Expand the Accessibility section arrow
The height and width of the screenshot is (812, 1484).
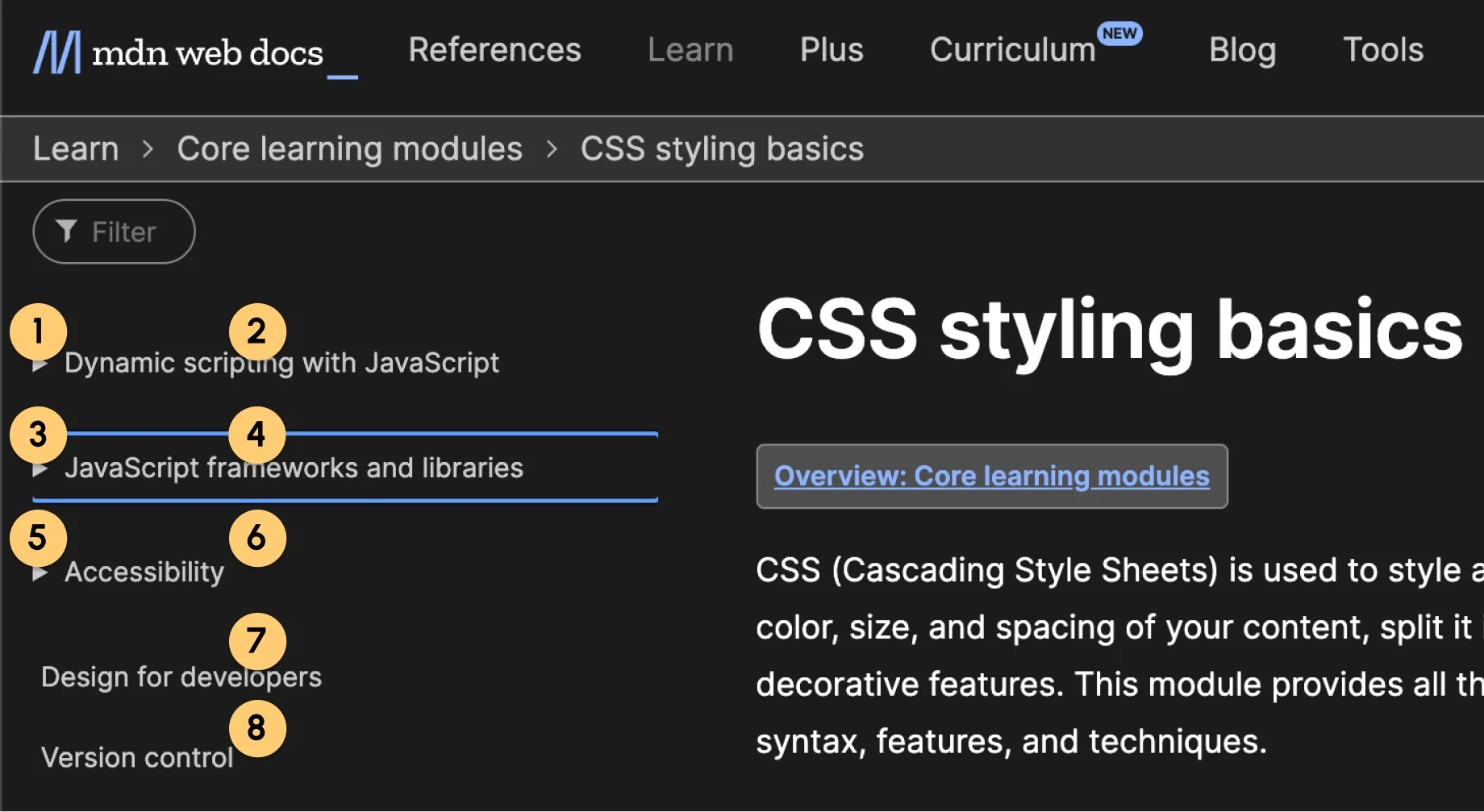(40, 573)
